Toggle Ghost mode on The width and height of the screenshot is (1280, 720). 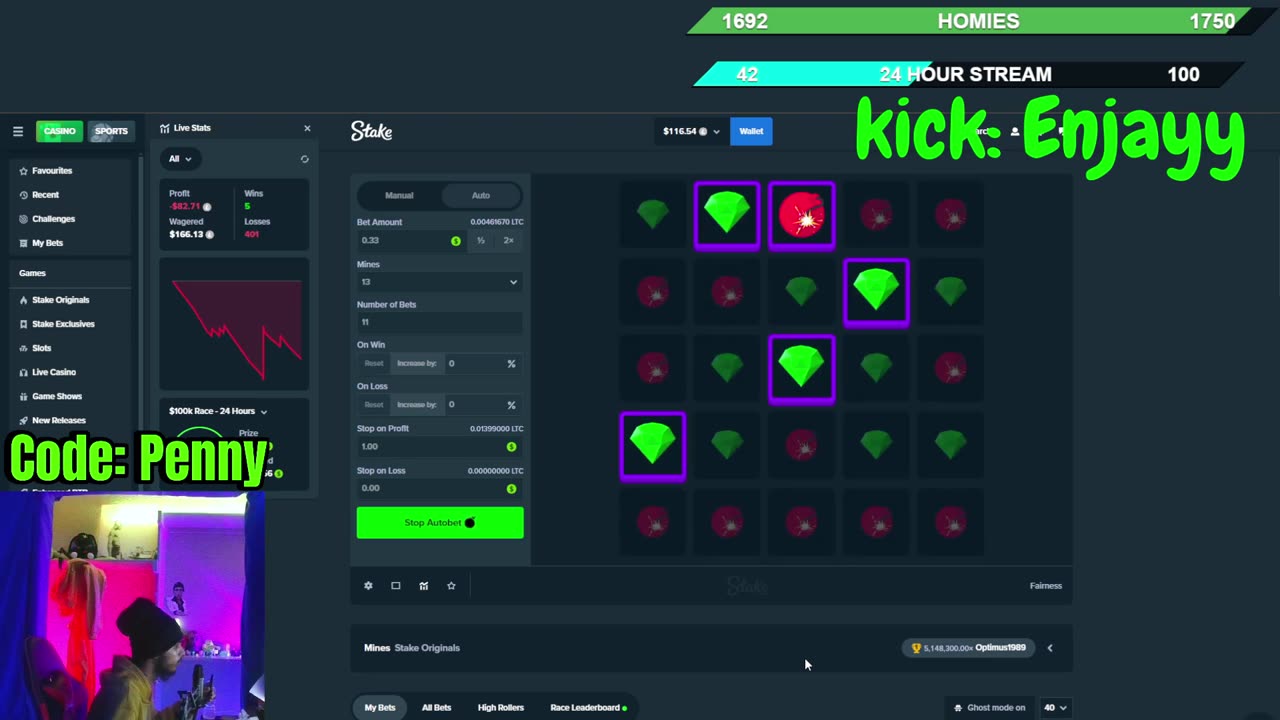pyautogui.click(x=989, y=708)
